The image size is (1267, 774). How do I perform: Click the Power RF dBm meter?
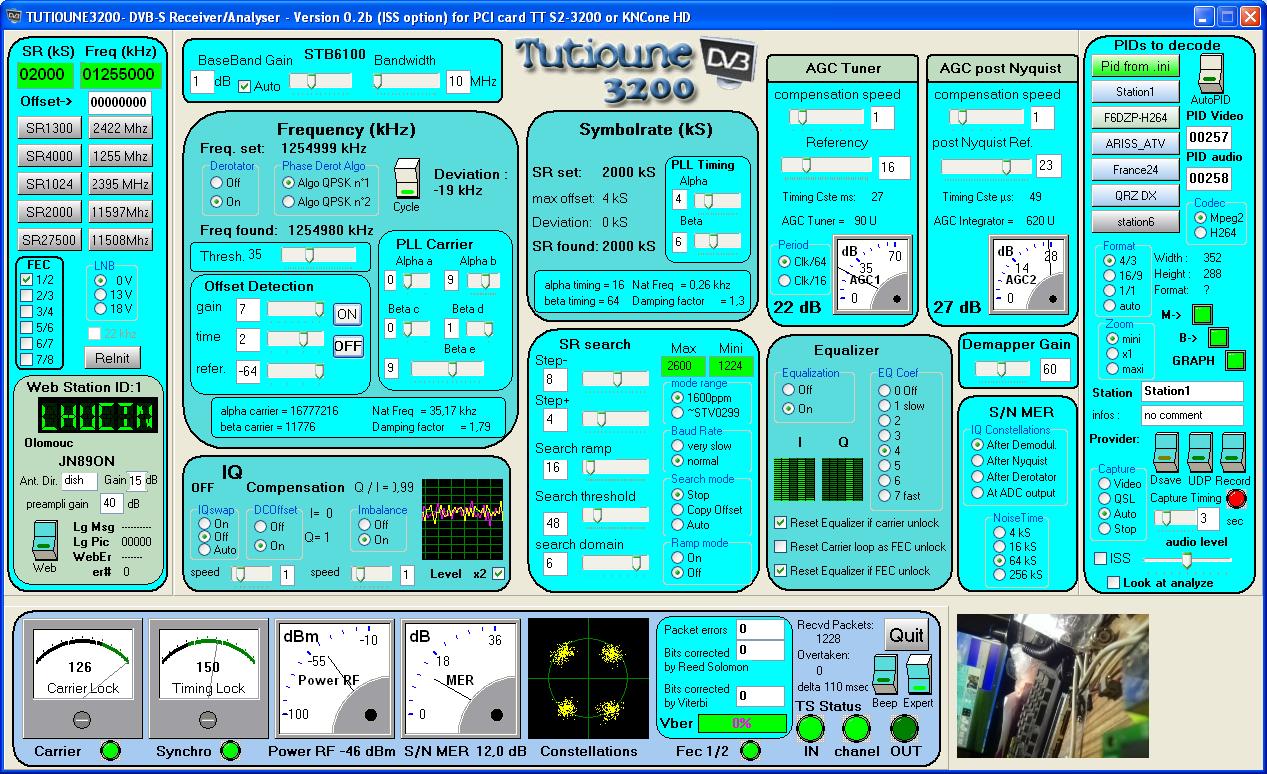(x=335, y=679)
